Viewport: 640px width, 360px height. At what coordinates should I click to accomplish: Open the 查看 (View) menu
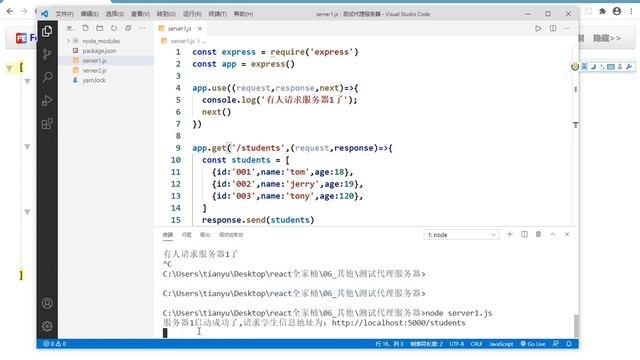click(x=140, y=14)
